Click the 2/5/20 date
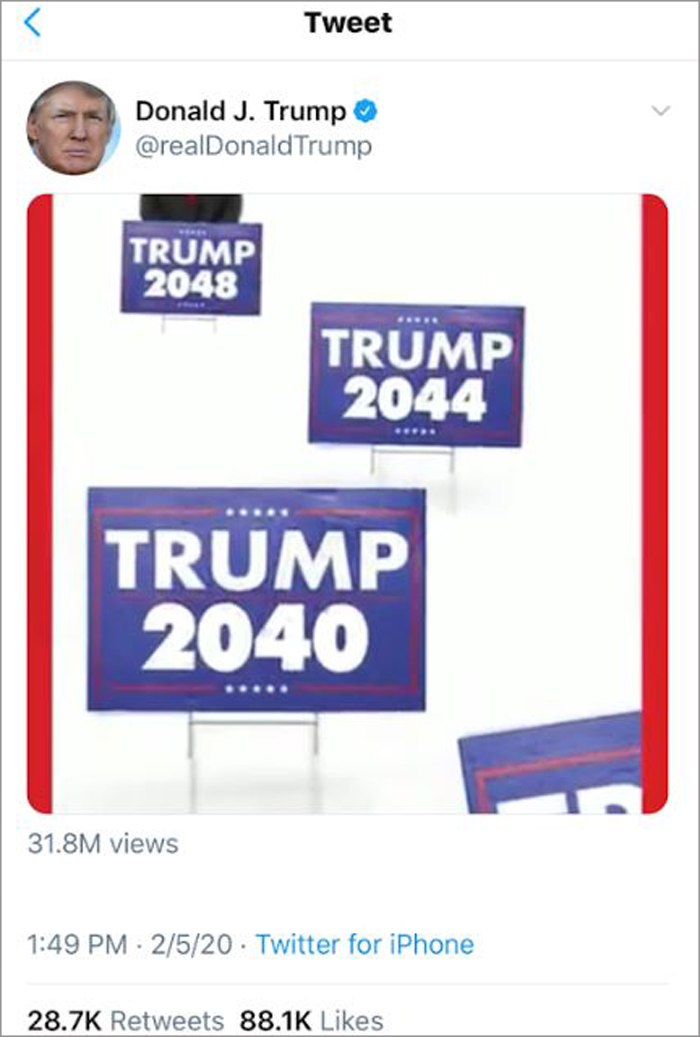700x1037 pixels. [x=191, y=944]
